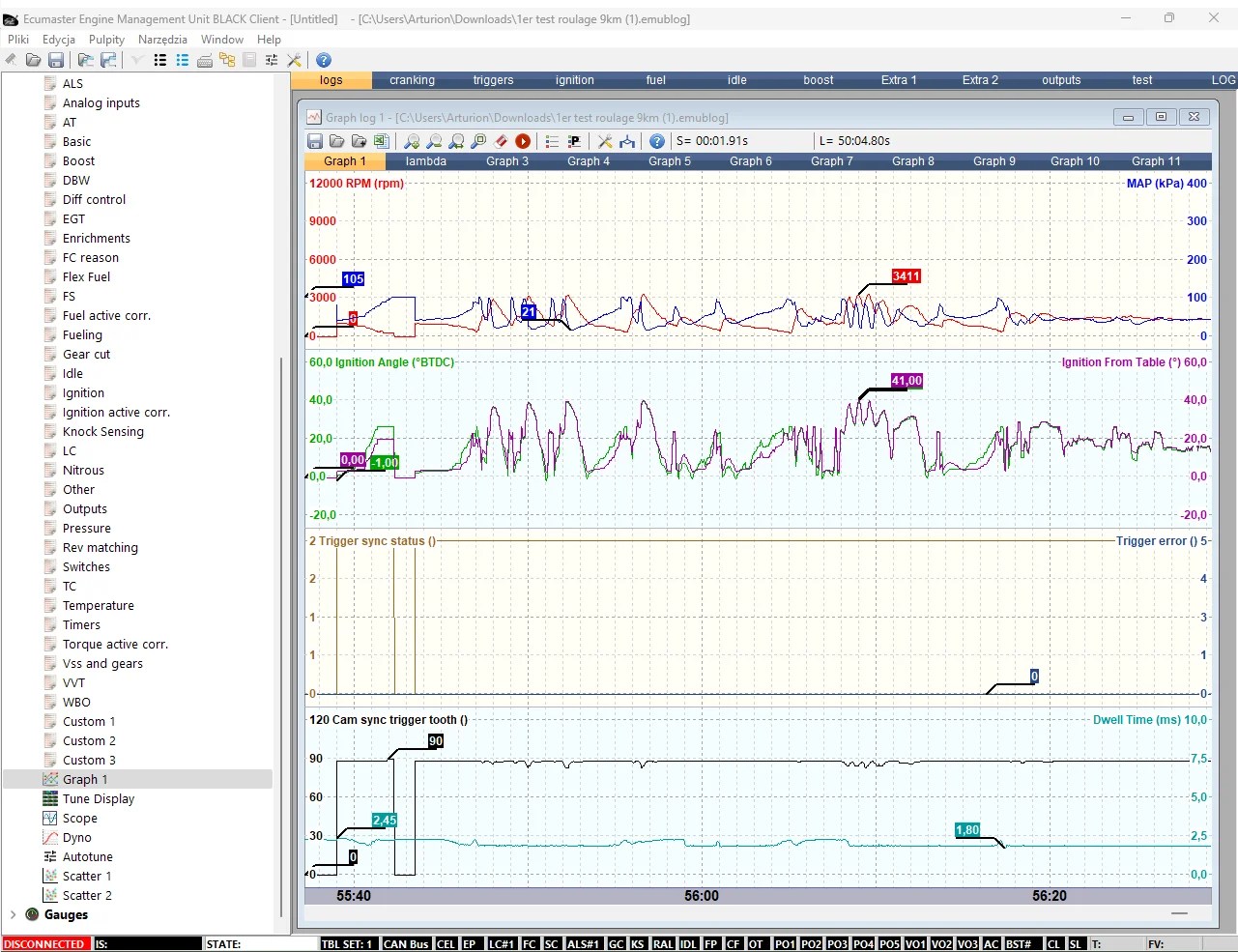Viewport: 1238px width, 952px height.
Task: Open Tune Display in the tree
Action: pyautogui.click(x=99, y=798)
